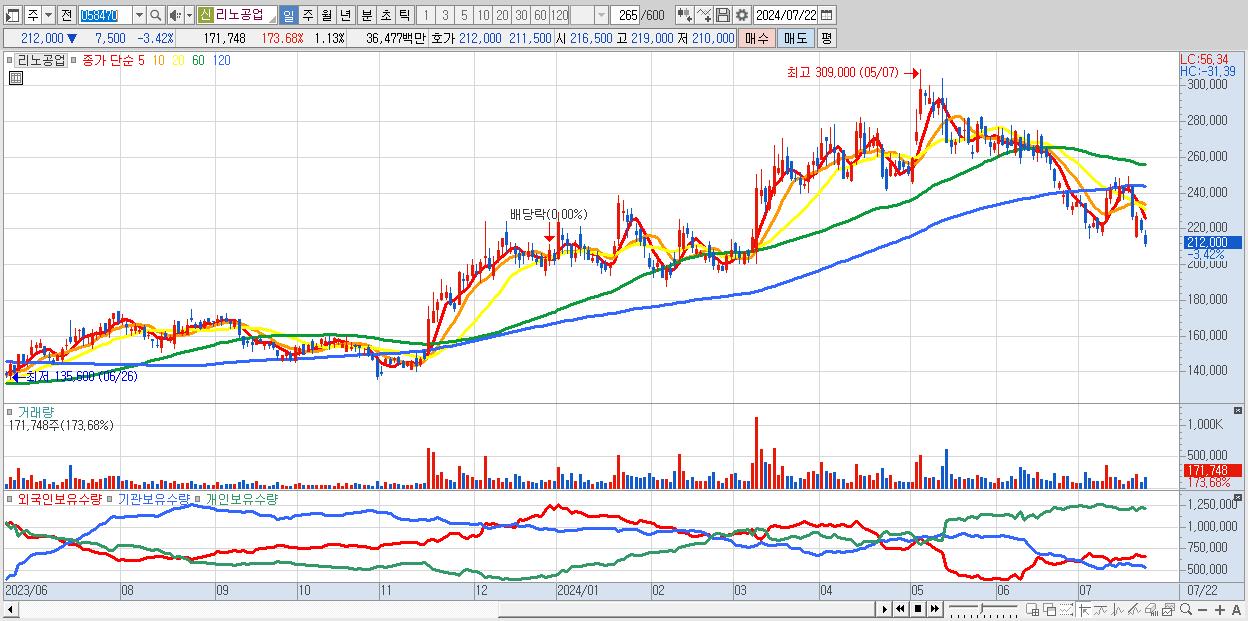The width and height of the screenshot is (1248, 621).
Task: Click the chart line style icon
Action: 704,15
